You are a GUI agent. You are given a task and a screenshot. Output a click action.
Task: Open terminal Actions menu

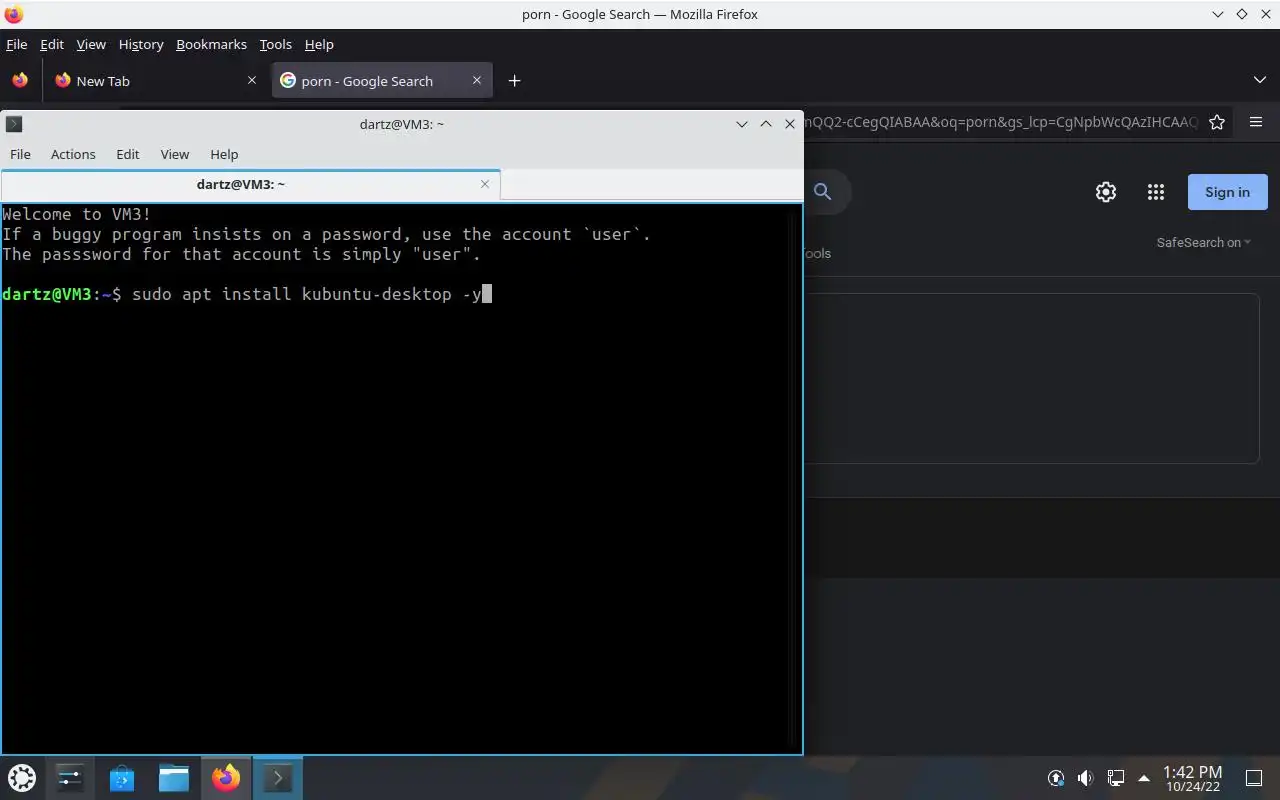pyautogui.click(x=73, y=154)
